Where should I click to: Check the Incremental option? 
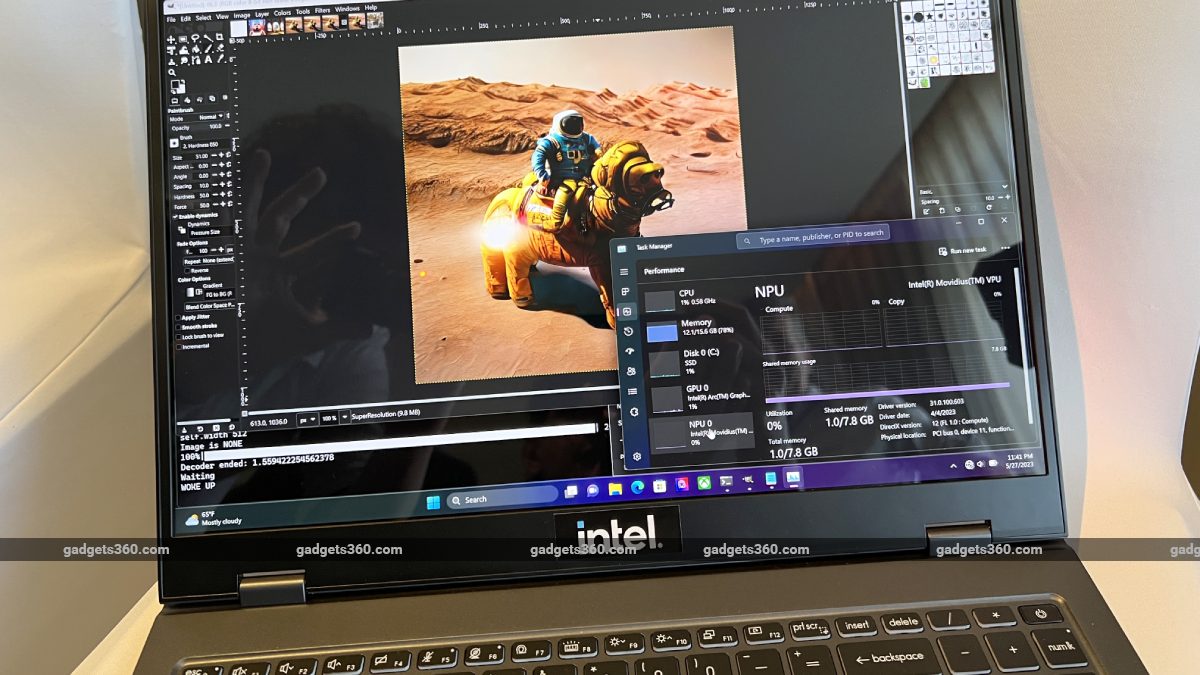(178, 346)
